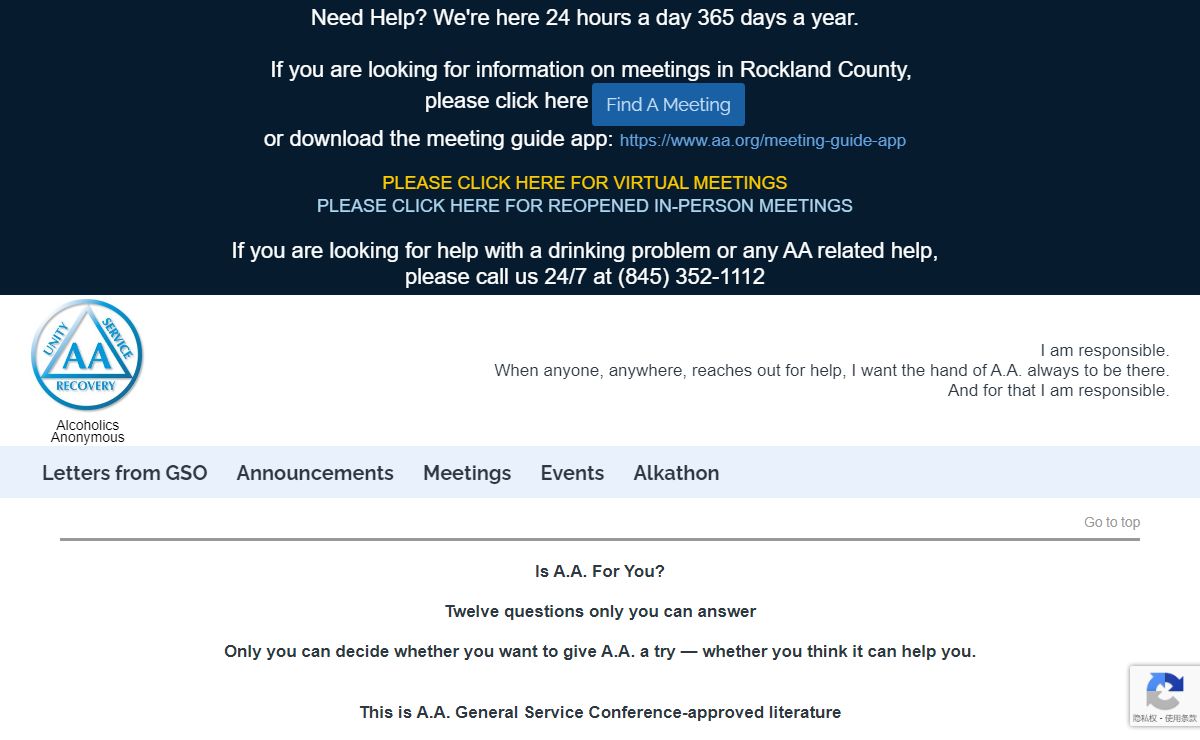Click the Alcoholics Anonymous caption under logo

pos(88,431)
